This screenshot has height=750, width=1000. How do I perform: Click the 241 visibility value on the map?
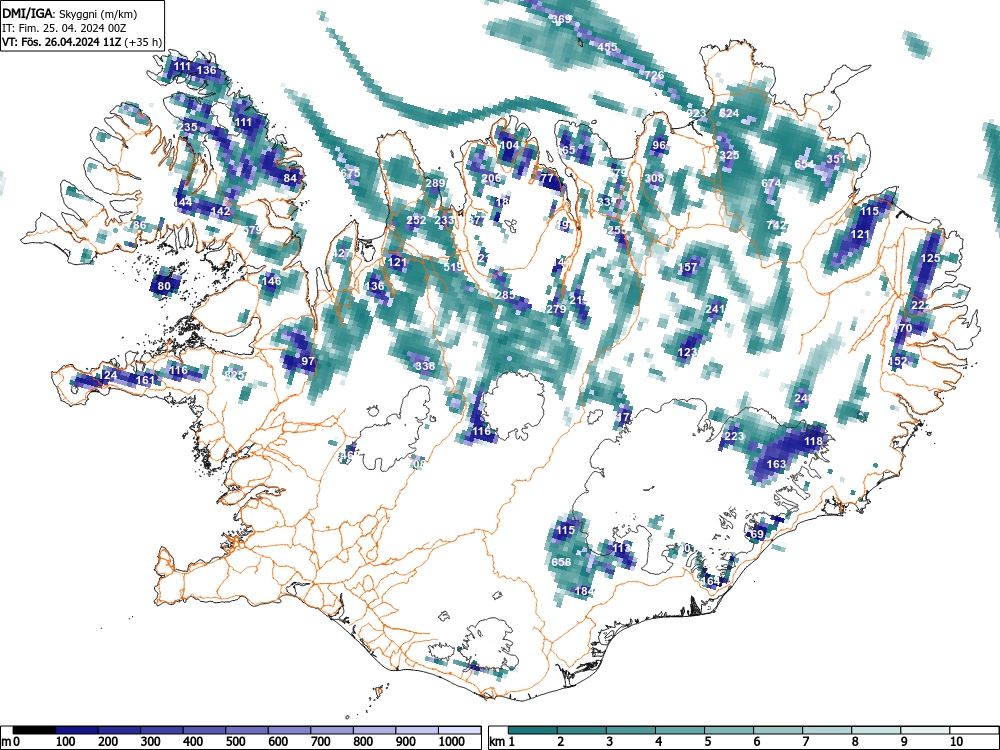click(716, 309)
